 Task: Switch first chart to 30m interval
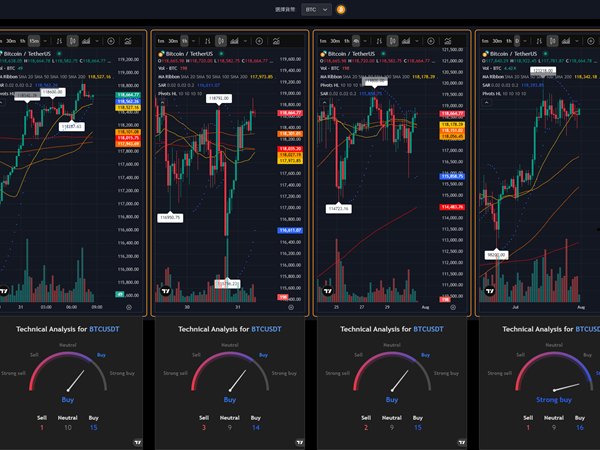11,41
